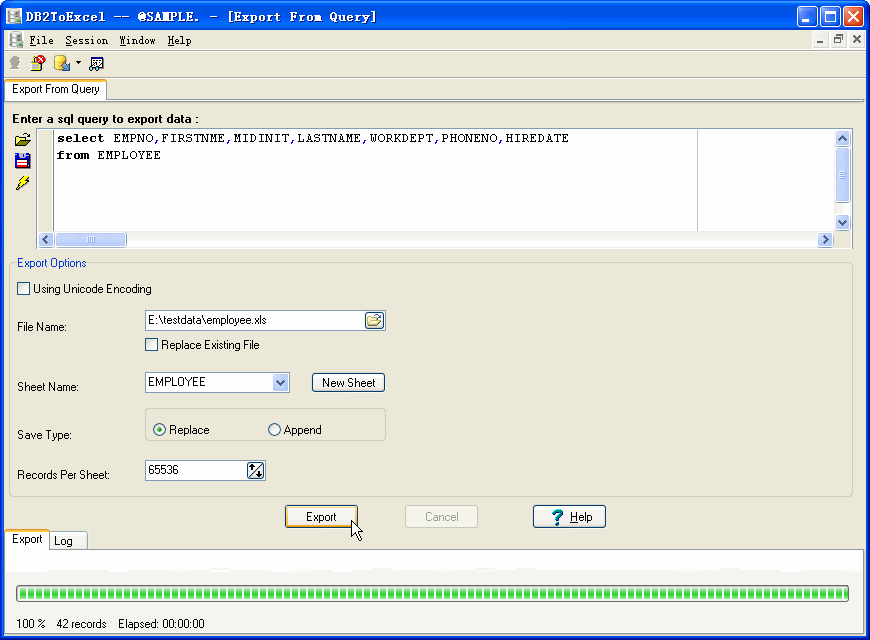This screenshot has width=870, height=640.
Task: Click in the File Name input field
Action: (x=255, y=320)
